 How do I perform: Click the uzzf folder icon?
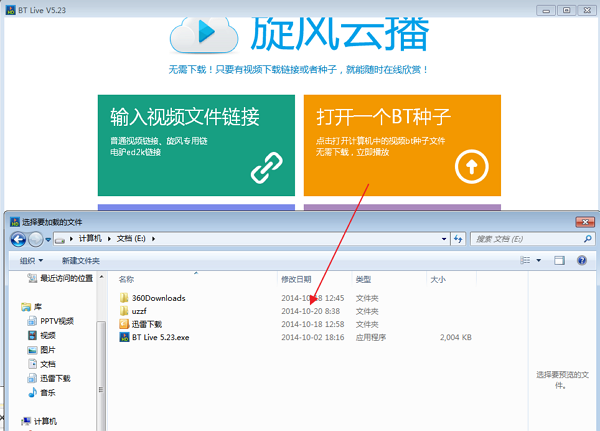(124, 311)
